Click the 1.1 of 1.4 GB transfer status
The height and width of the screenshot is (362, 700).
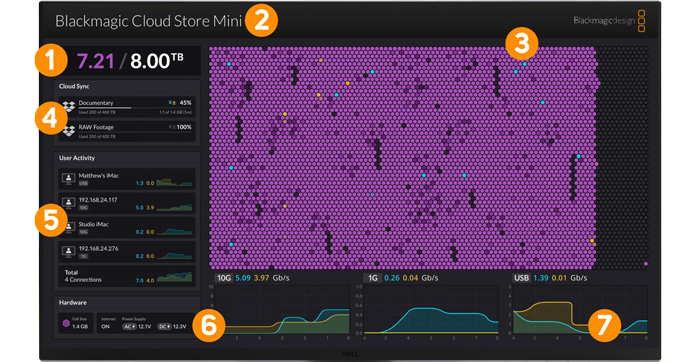(175, 112)
